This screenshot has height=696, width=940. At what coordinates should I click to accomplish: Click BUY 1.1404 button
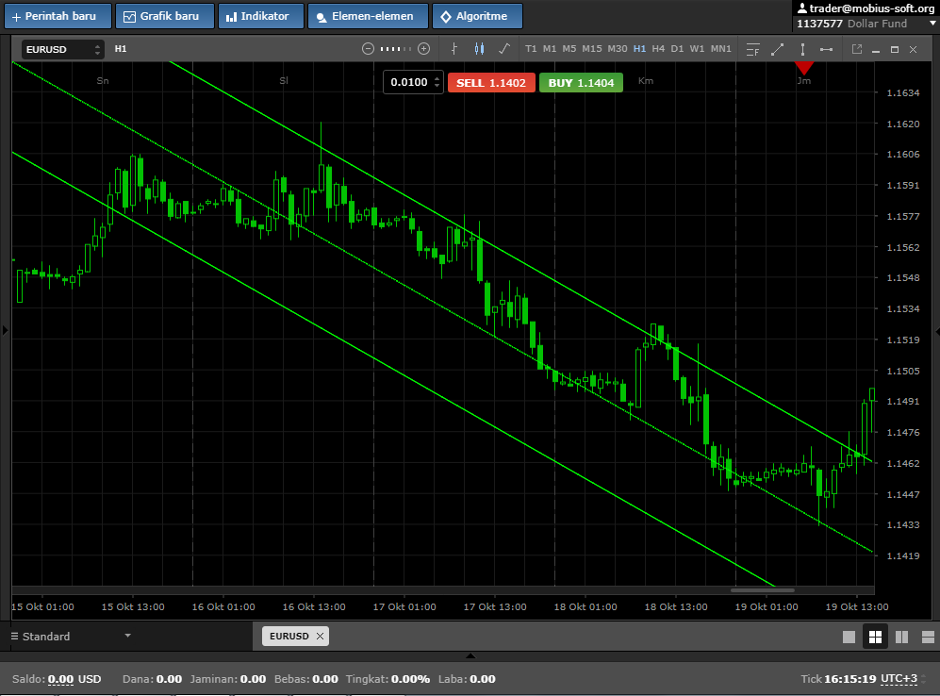tap(581, 83)
